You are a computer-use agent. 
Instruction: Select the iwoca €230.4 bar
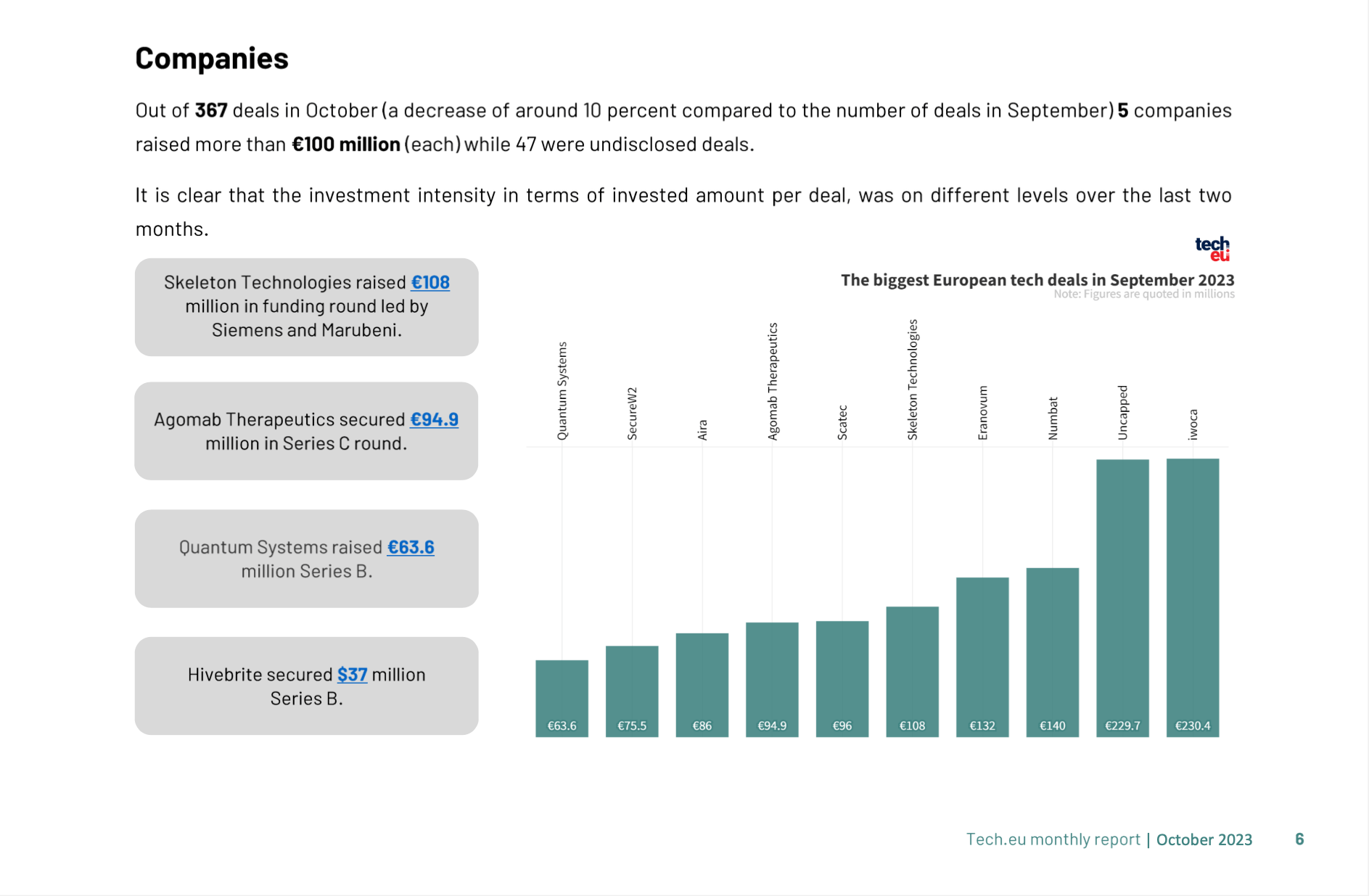(x=1192, y=597)
